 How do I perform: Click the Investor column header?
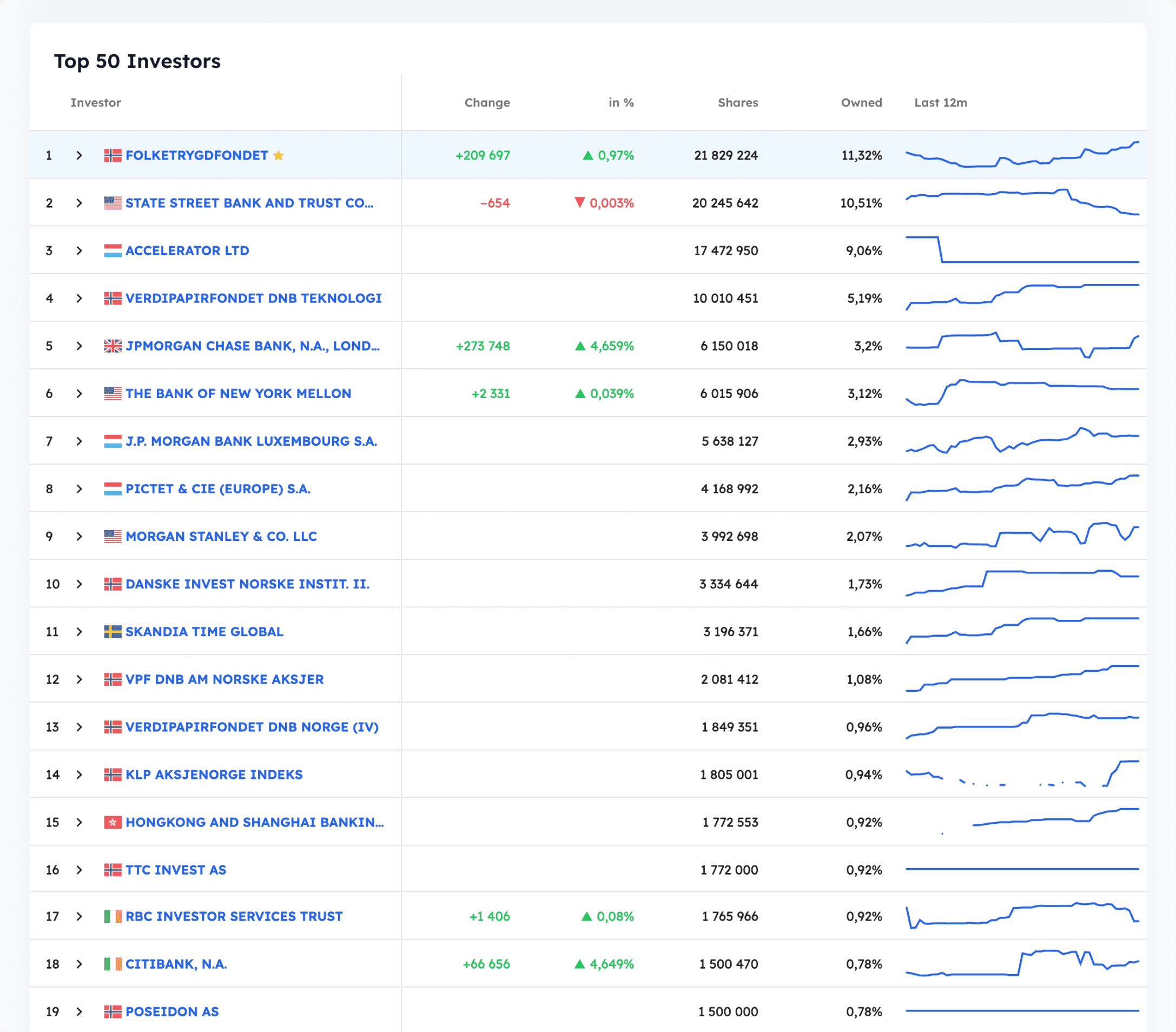pos(96,102)
